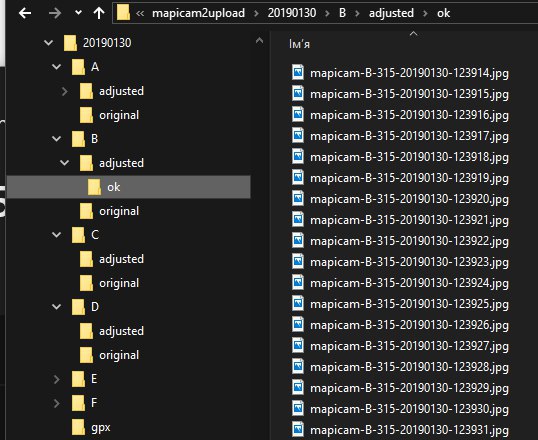Click scroll-up arrow of navigation tree
The width and height of the screenshot is (538, 440).
tap(260, 41)
